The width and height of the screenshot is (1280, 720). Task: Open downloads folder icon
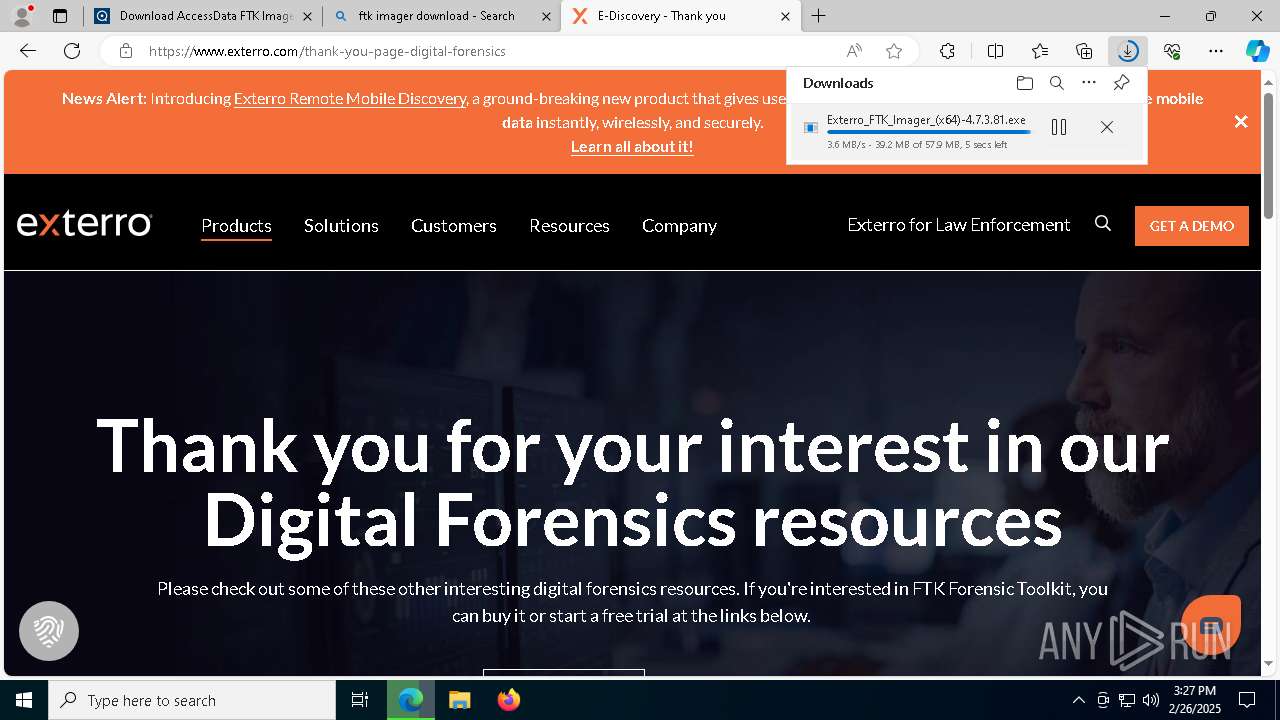(x=1024, y=83)
